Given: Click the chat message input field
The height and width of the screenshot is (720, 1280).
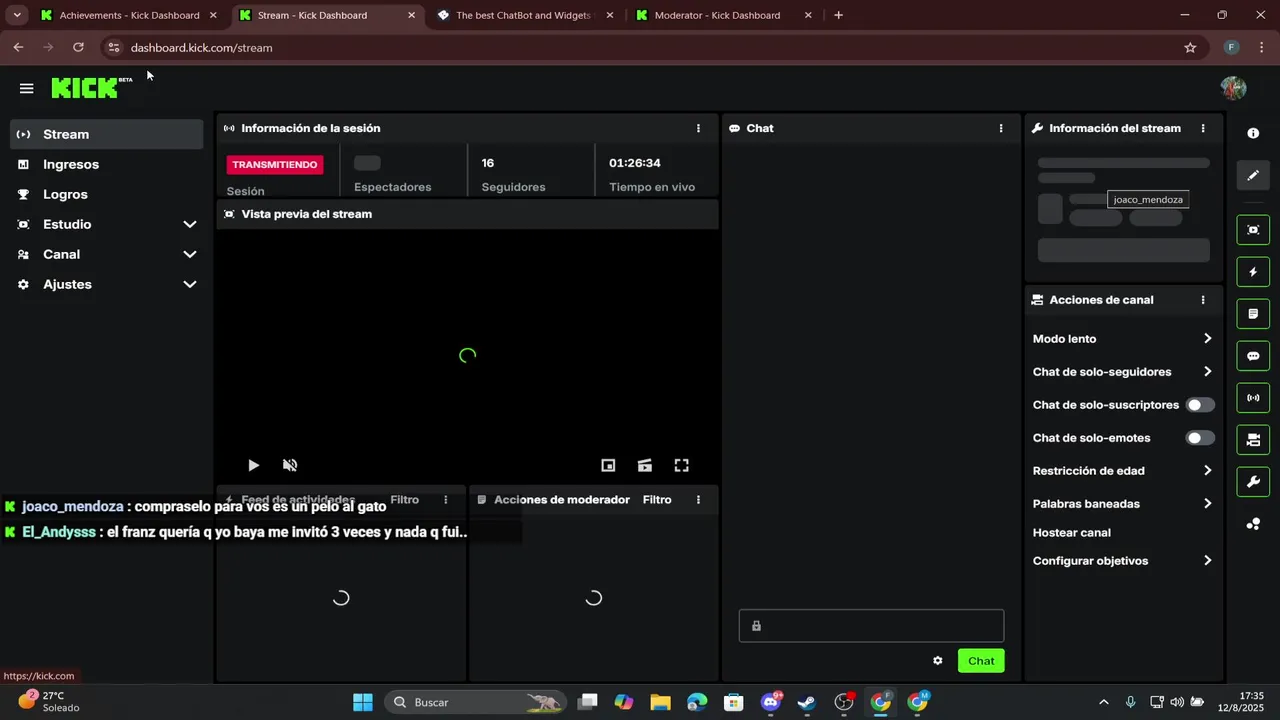Looking at the screenshot, I should click(871, 626).
